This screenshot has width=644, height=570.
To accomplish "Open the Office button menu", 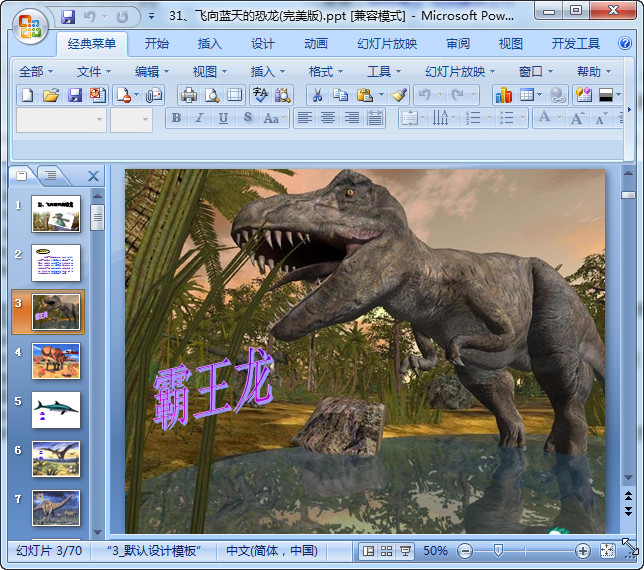I will point(30,25).
